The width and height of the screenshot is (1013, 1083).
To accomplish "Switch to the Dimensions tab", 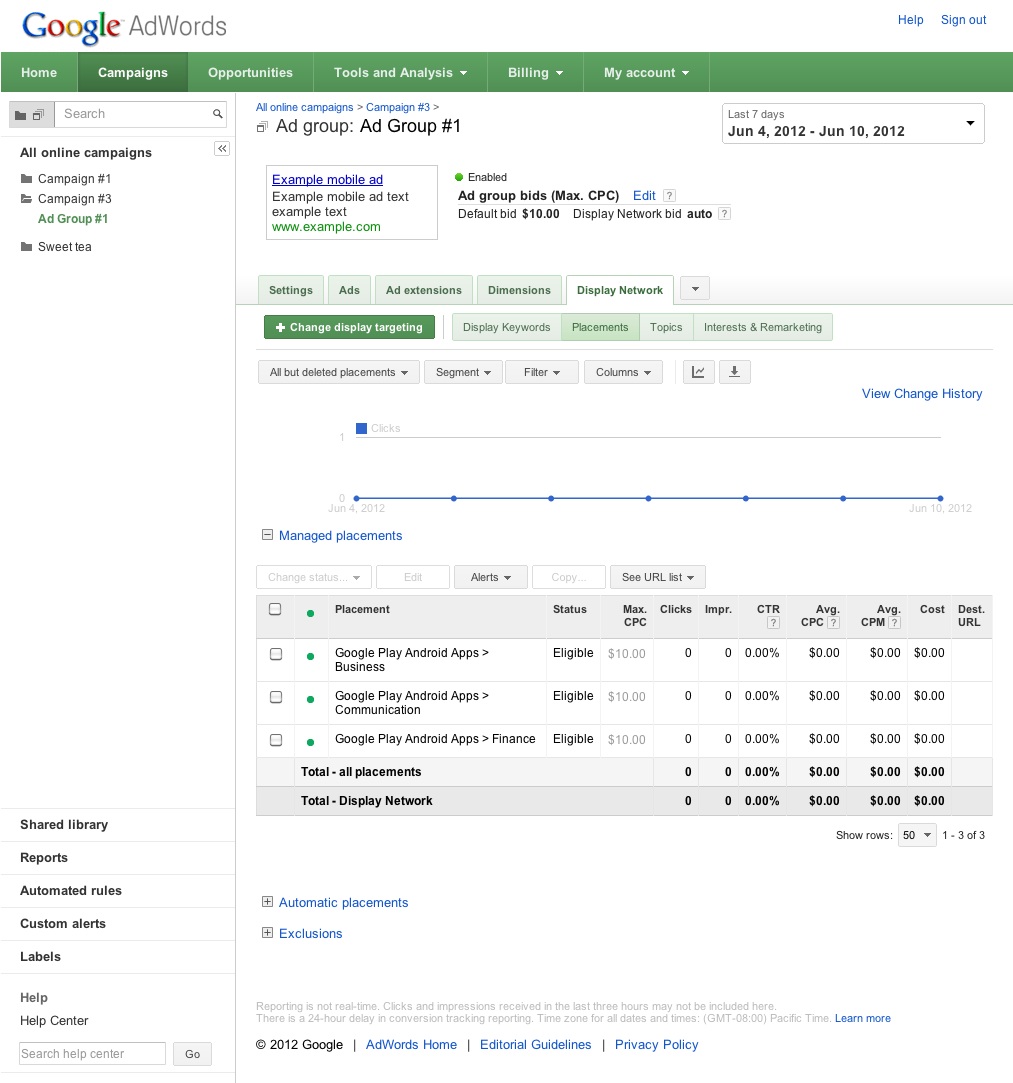I will [519, 290].
